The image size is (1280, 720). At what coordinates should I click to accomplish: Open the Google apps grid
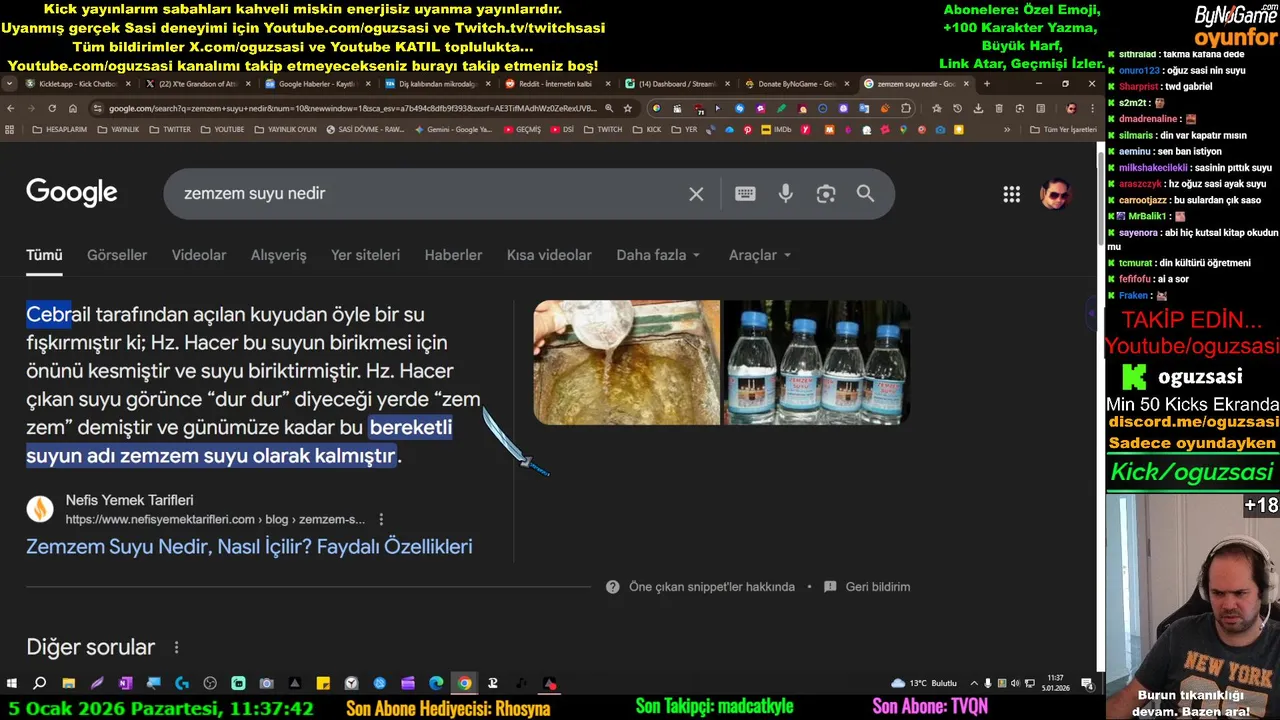pos(1012,194)
